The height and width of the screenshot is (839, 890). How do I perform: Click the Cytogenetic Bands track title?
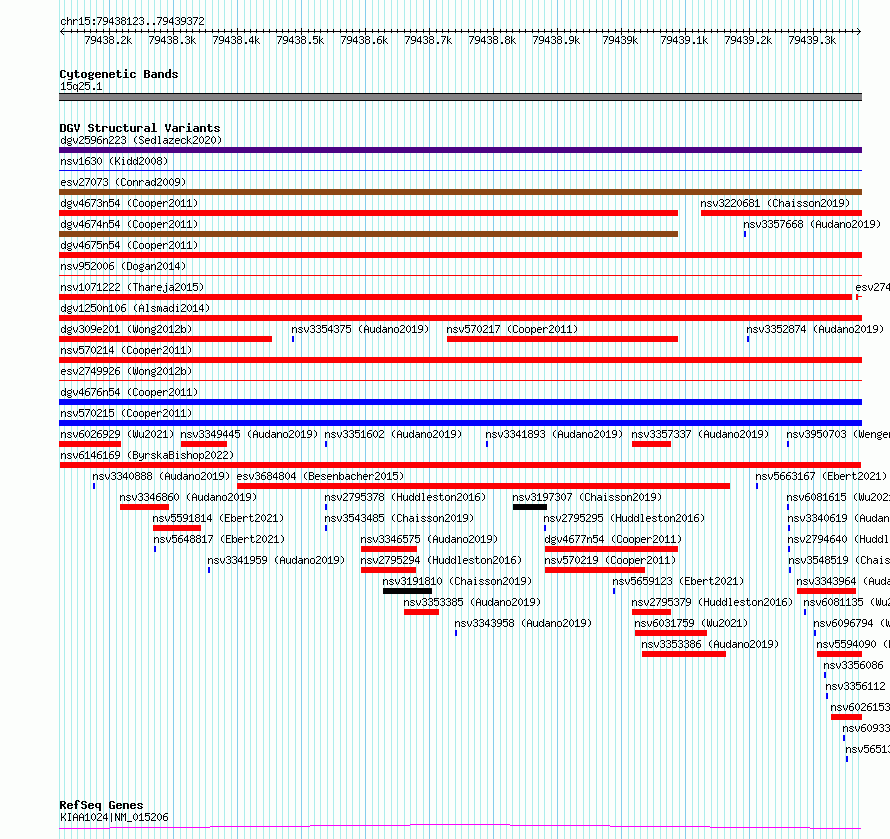(x=119, y=74)
